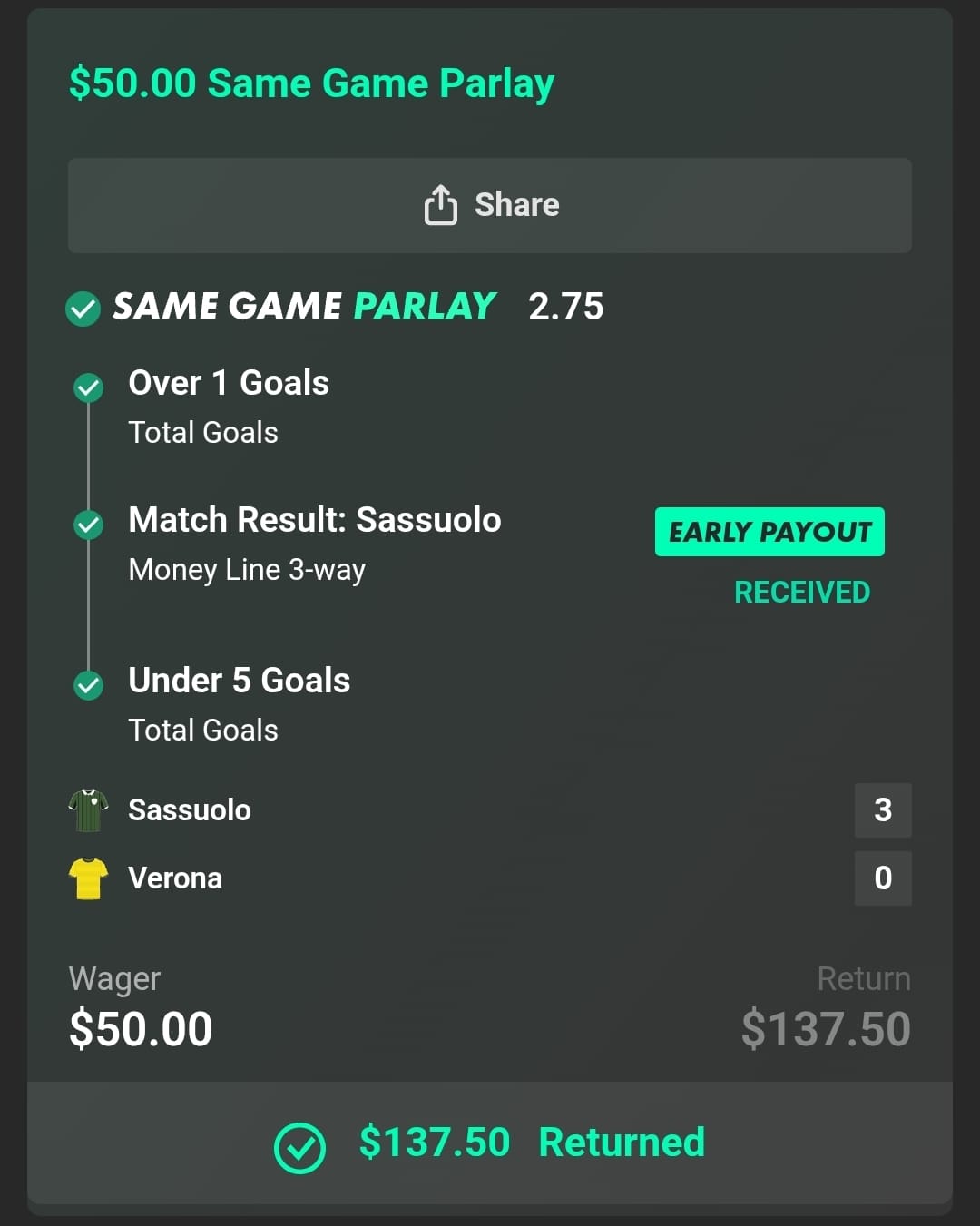Screen dimensions: 980x1226
Task: Click the Over 1 Goals checkmark
Action: pos(88,388)
